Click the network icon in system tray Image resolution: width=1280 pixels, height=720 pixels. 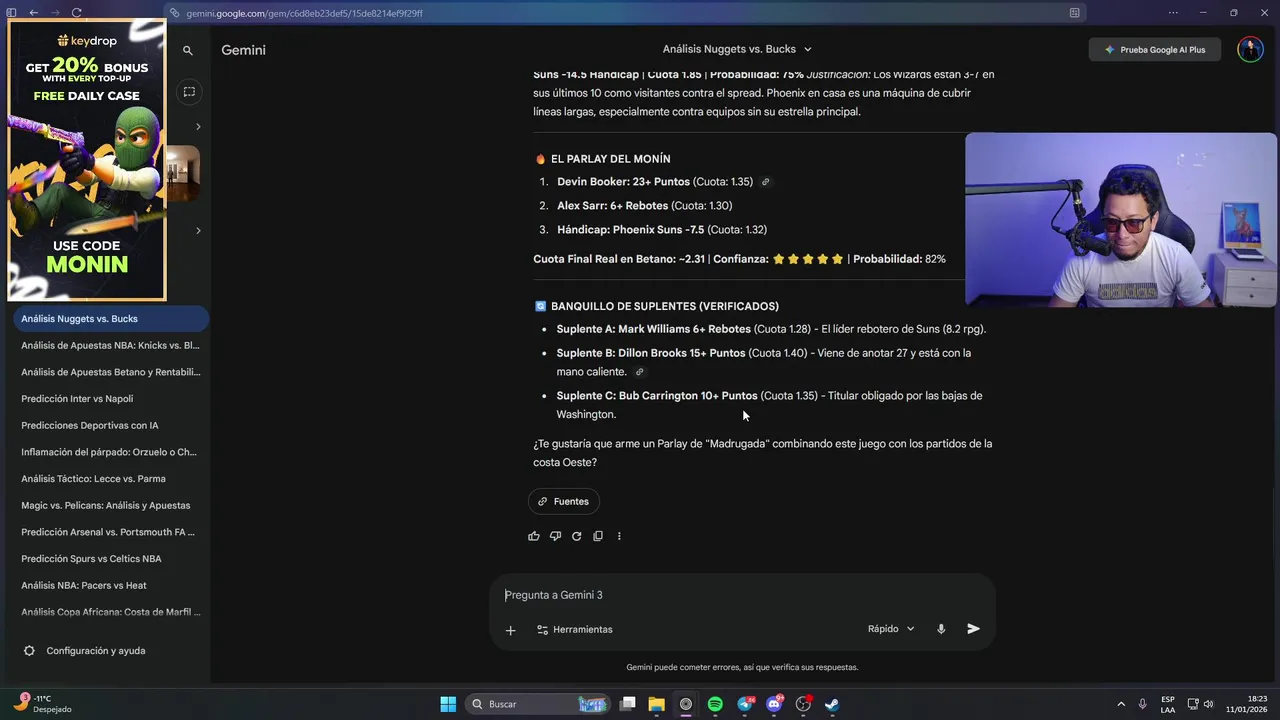(1192, 704)
